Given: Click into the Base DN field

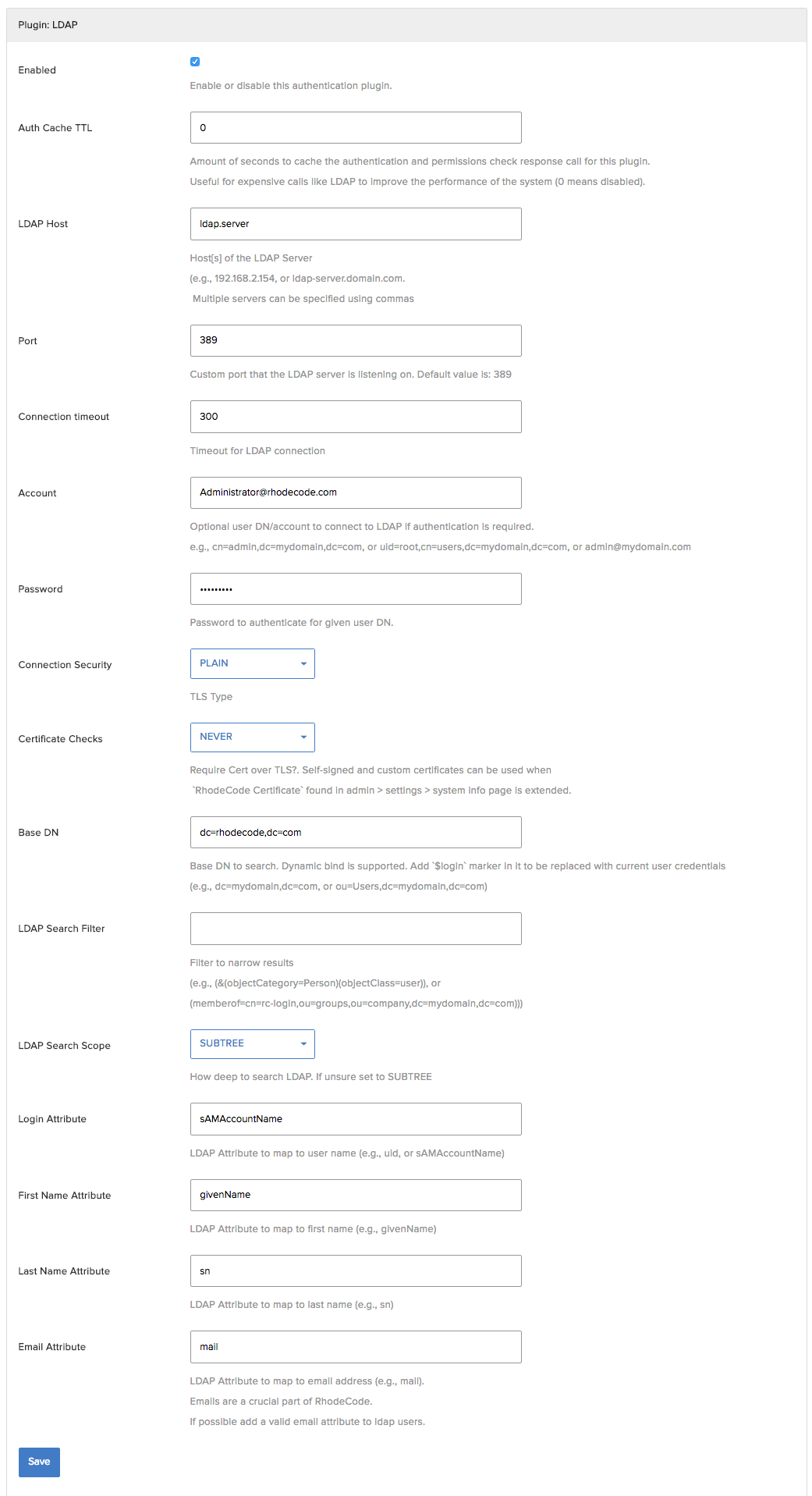Looking at the screenshot, I should point(356,832).
